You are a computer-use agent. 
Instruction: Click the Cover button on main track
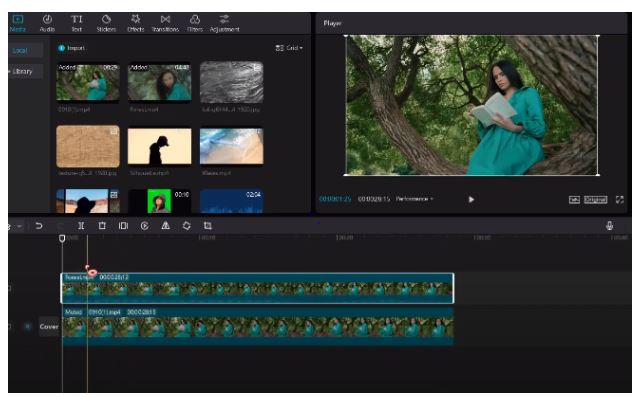(x=49, y=326)
